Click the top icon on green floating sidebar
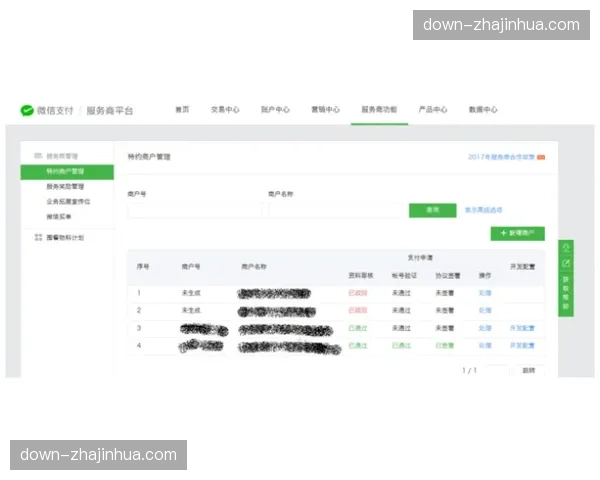The height and width of the screenshot is (480, 600). 566,247
